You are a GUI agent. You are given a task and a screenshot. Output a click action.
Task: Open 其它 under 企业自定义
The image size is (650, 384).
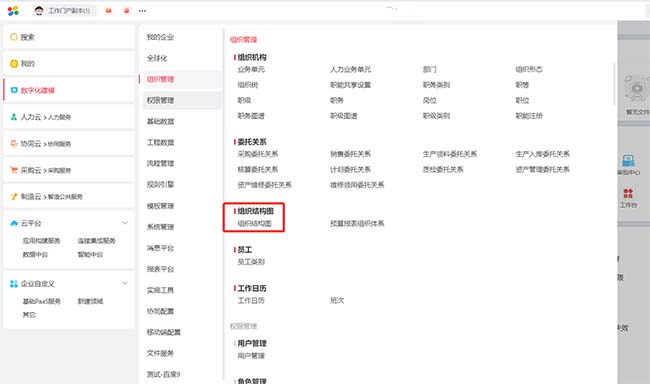coord(29,315)
